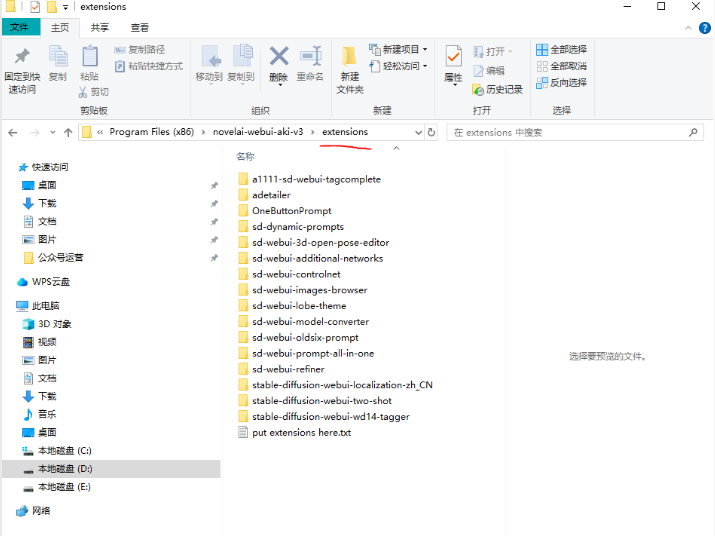The image size is (715, 536).
Task: Click the Edit (编辑) ribbon button
Action: click(x=489, y=71)
